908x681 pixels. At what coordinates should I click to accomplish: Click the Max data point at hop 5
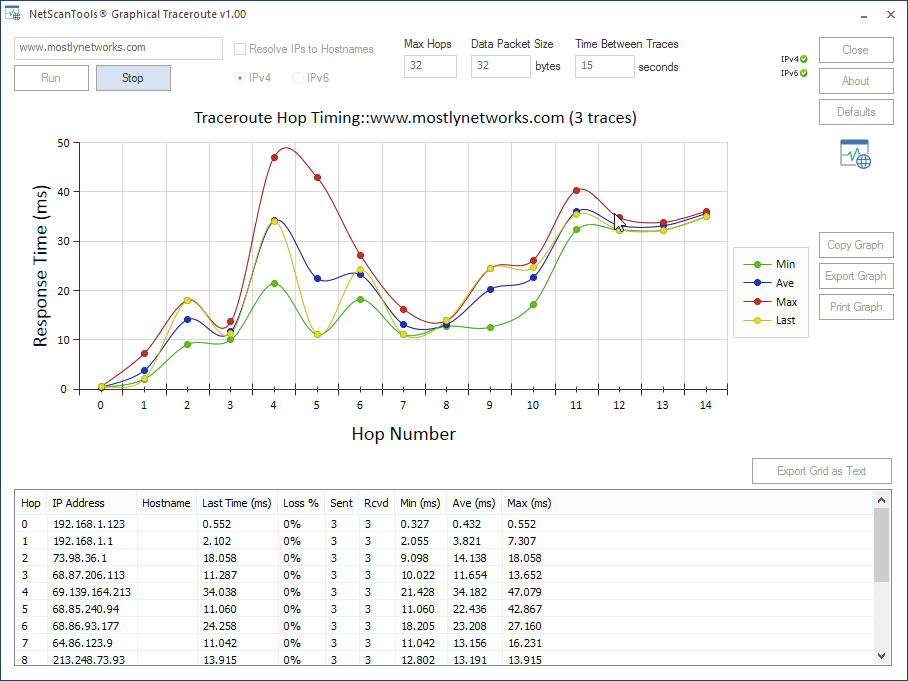point(317,178)
